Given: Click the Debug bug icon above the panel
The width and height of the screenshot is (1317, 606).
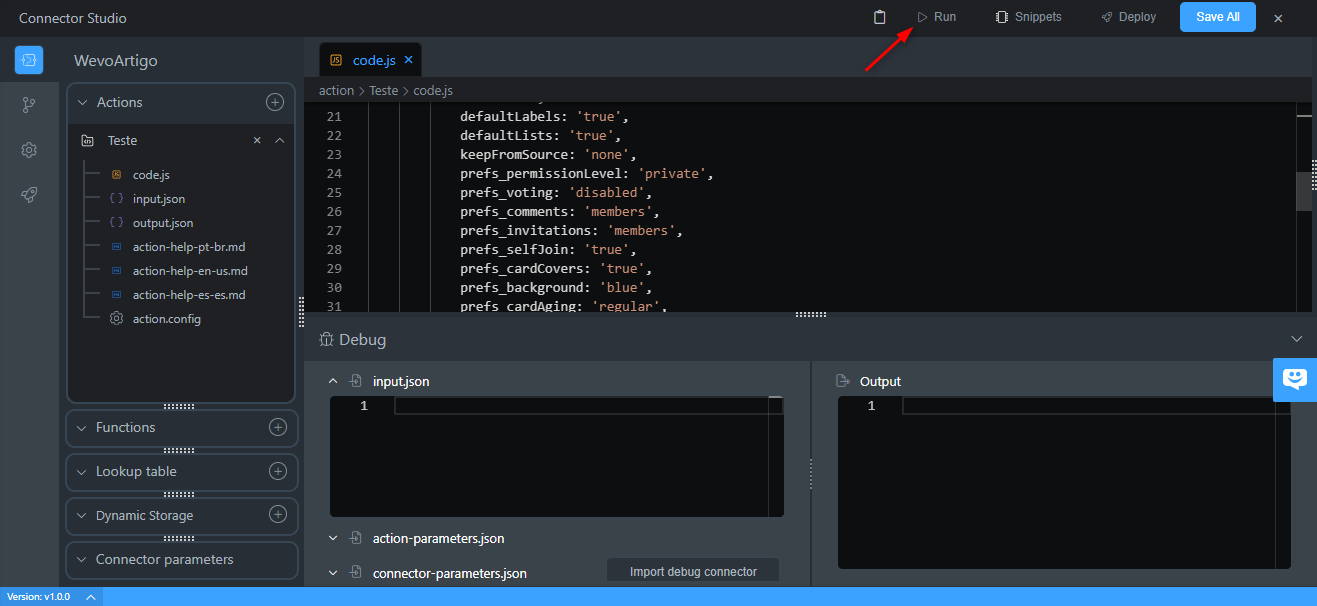Looking at the screenshot, I should [x=326, y=339].
